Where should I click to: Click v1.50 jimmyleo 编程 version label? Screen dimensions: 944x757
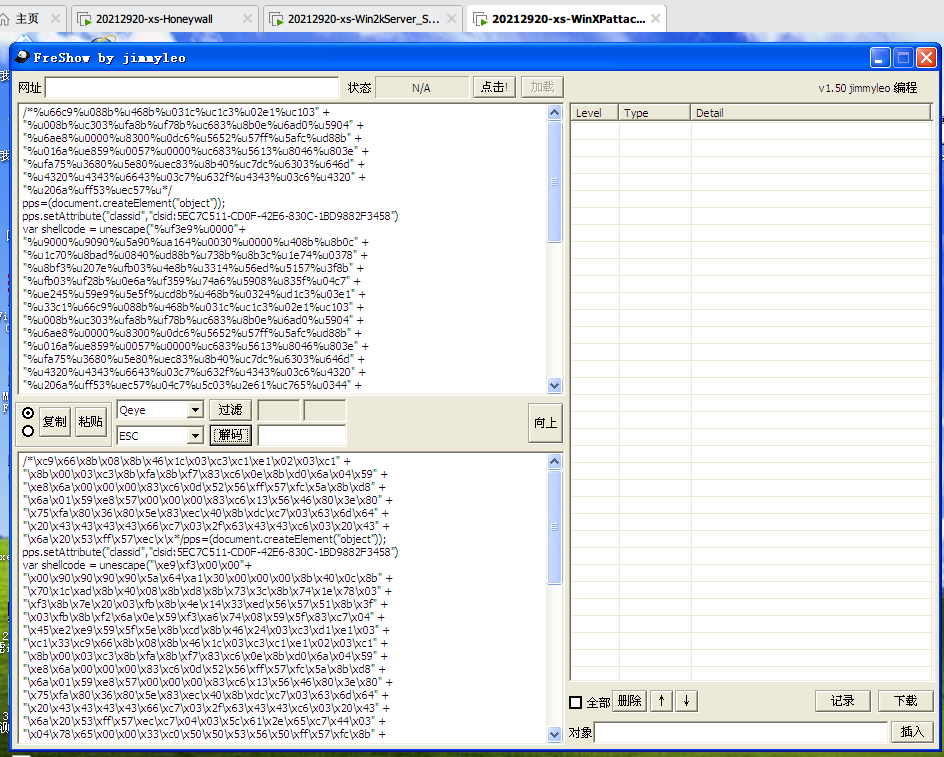coord(868,88)
